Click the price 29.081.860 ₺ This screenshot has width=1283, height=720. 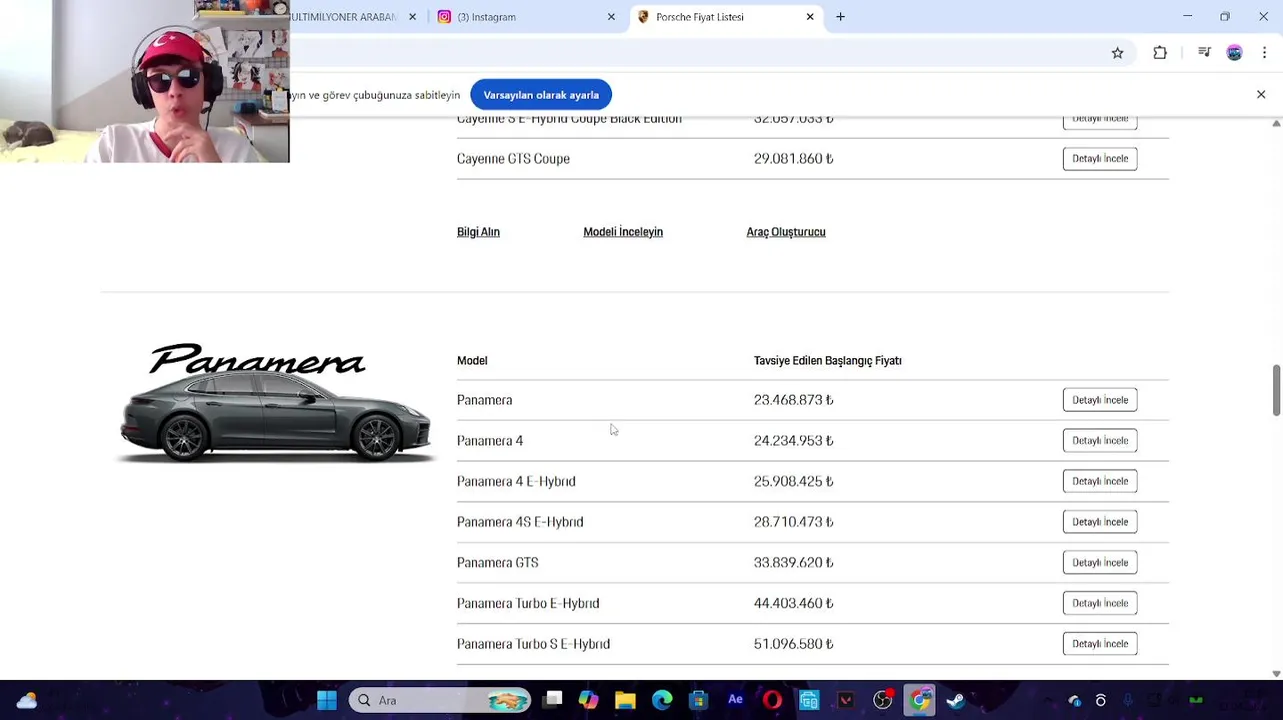click(x=794, y=159)
